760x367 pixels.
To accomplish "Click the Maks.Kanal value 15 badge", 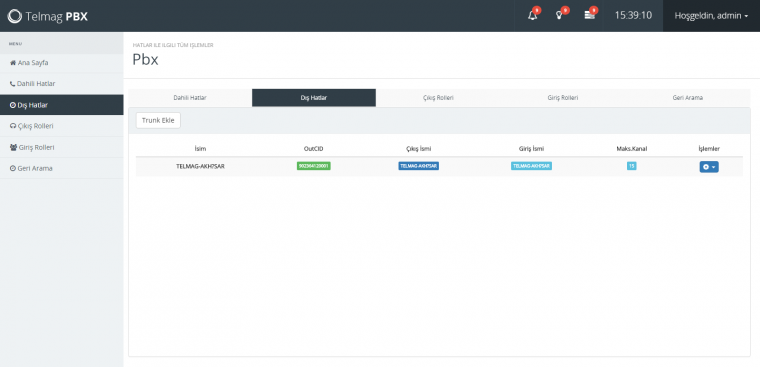I will 631,166.
